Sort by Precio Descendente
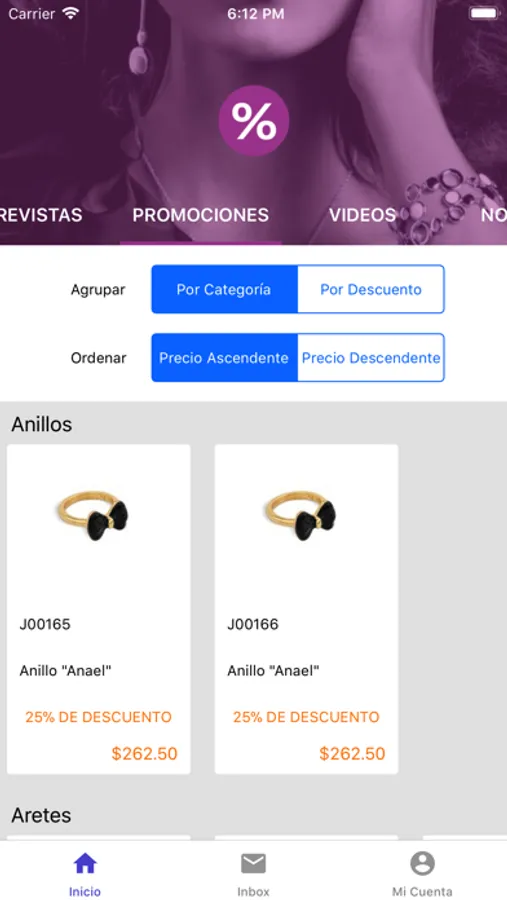The width and height of the screenshot is (507, 900). click(371, 358)
